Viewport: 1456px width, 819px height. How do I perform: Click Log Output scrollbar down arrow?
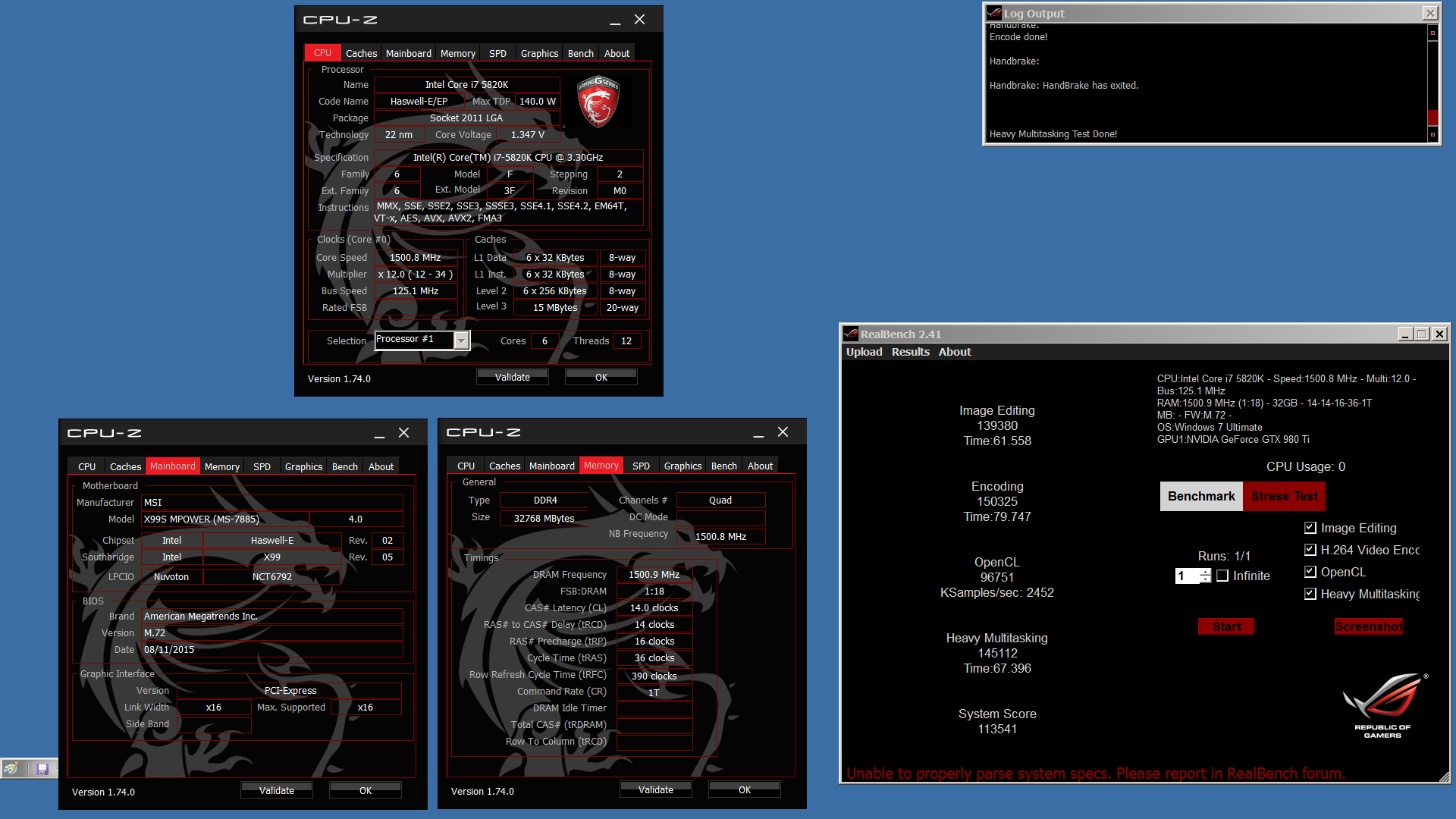tap(1432, 134)
